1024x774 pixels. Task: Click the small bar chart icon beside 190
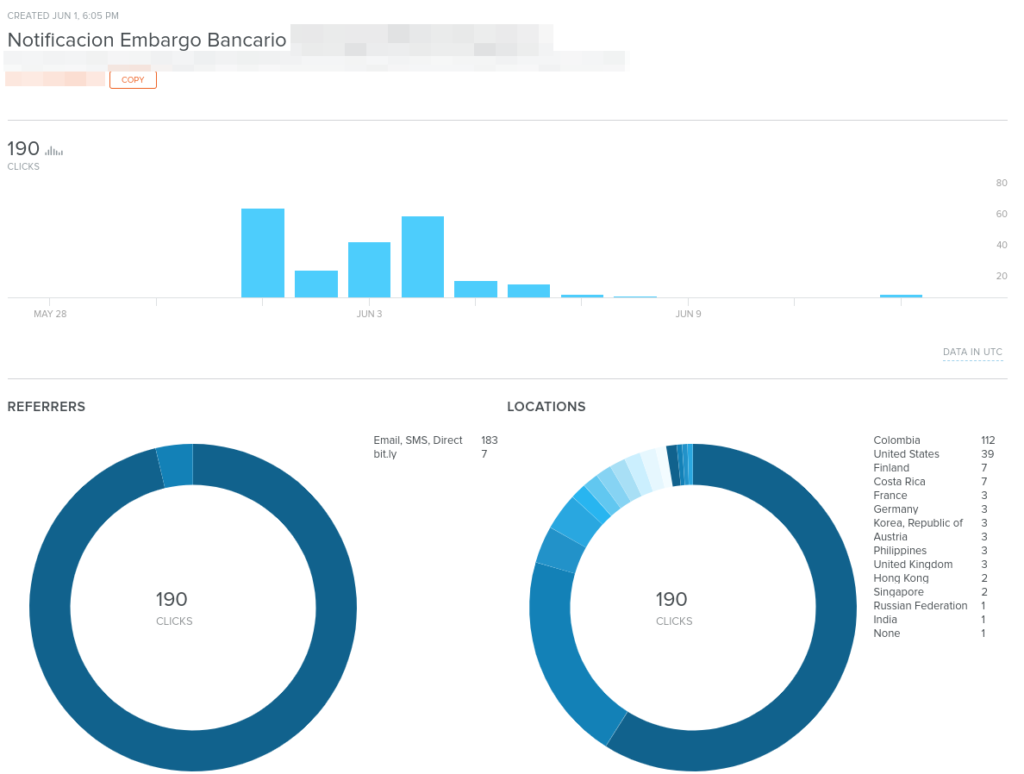pyautogui.click(x=54, y=151)
